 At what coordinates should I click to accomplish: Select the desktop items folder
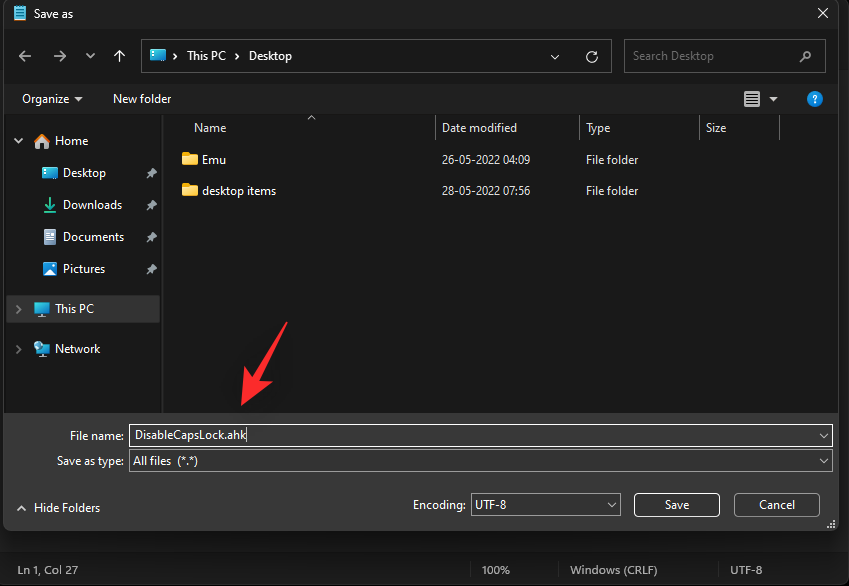pyautogui.click(x=239, y=191)
